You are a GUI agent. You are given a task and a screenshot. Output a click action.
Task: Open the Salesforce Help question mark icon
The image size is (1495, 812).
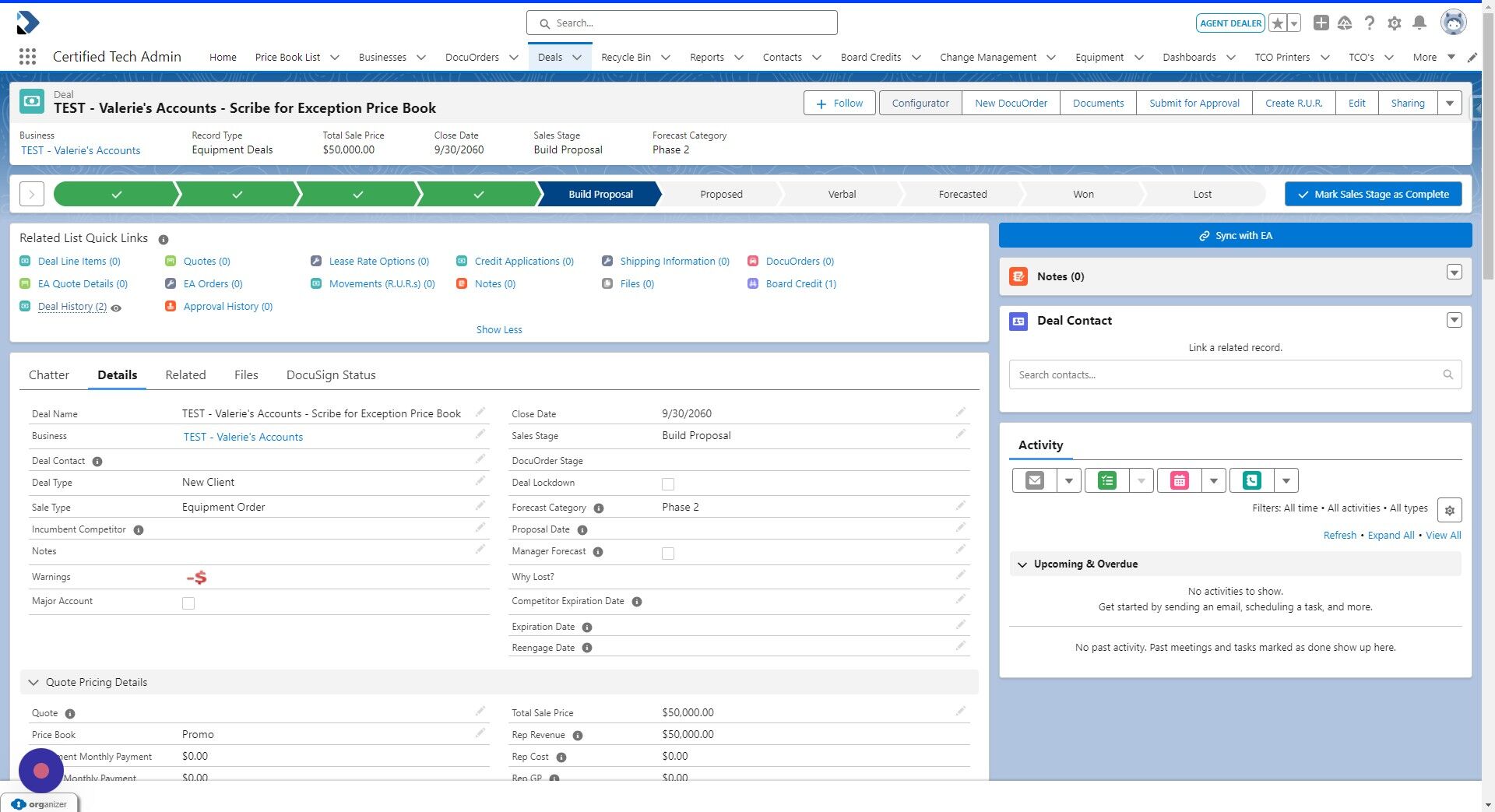tap(1370, 23)
